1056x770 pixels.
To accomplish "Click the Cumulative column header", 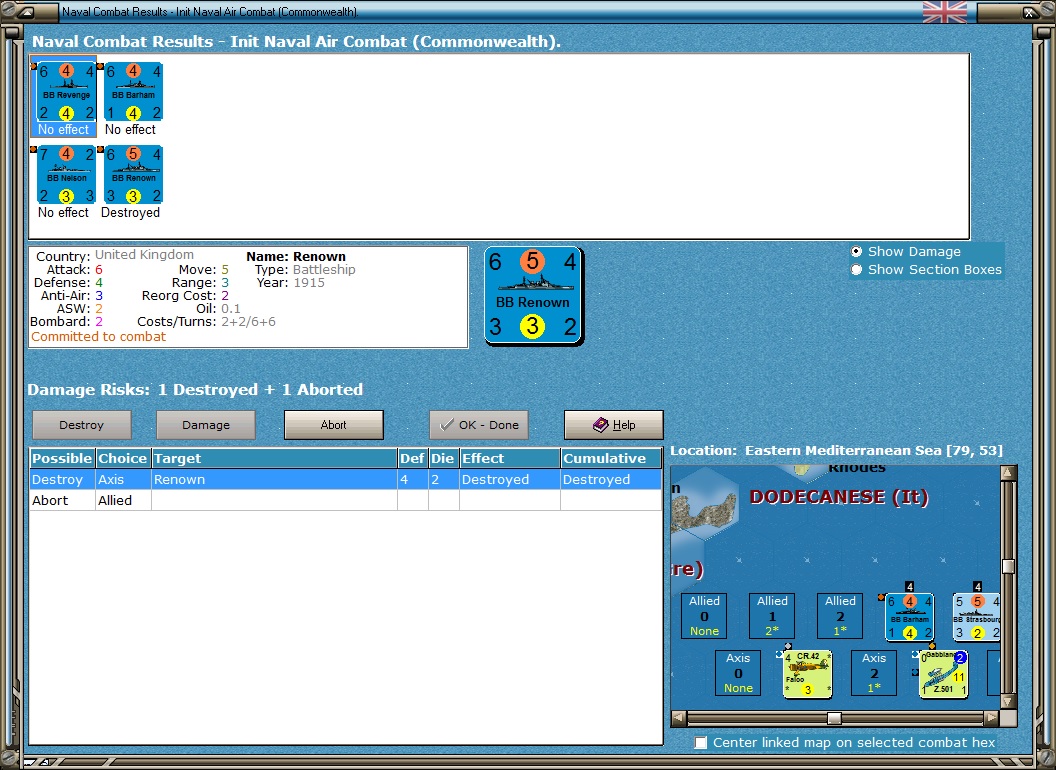I will (611, 458).
